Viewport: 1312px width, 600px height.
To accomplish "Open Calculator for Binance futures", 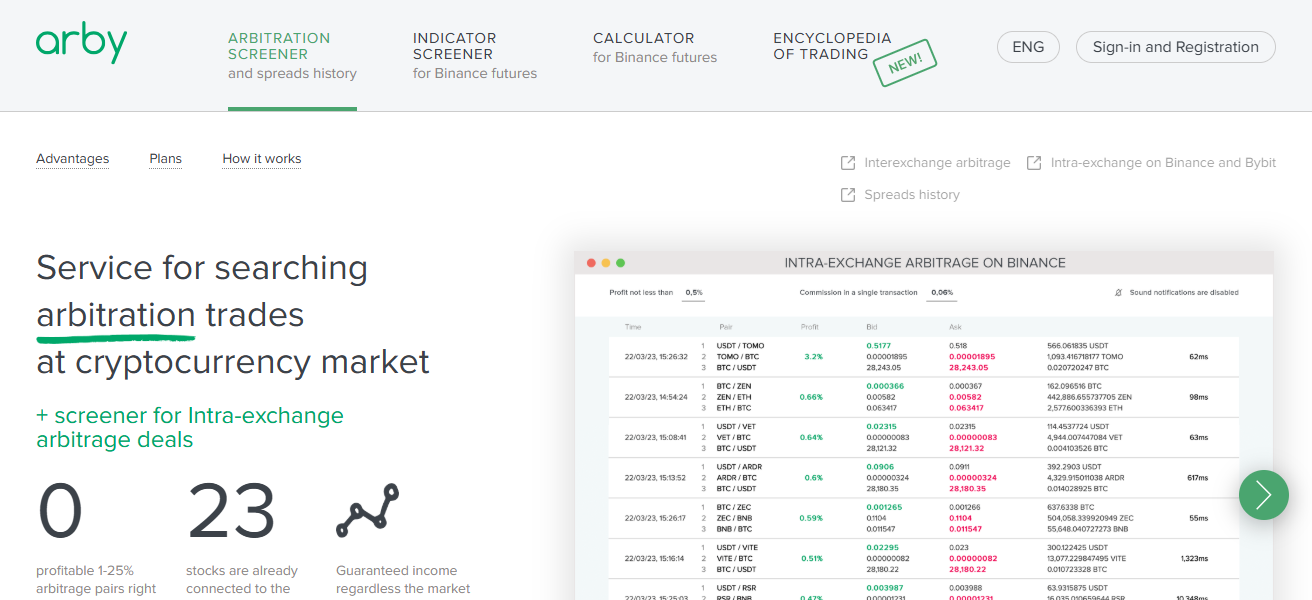I will click(654, 47).
